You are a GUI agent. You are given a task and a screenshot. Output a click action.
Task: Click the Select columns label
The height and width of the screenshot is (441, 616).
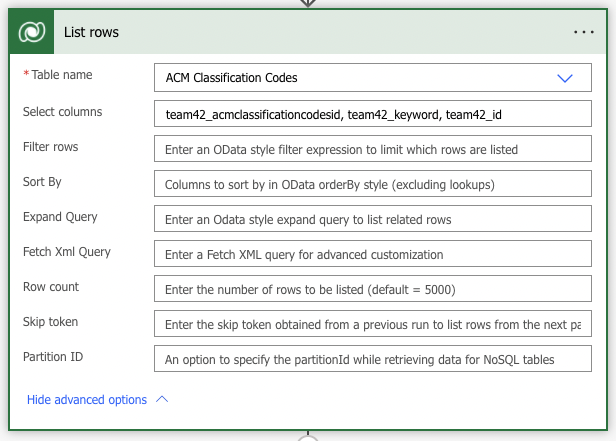(62, 112)
